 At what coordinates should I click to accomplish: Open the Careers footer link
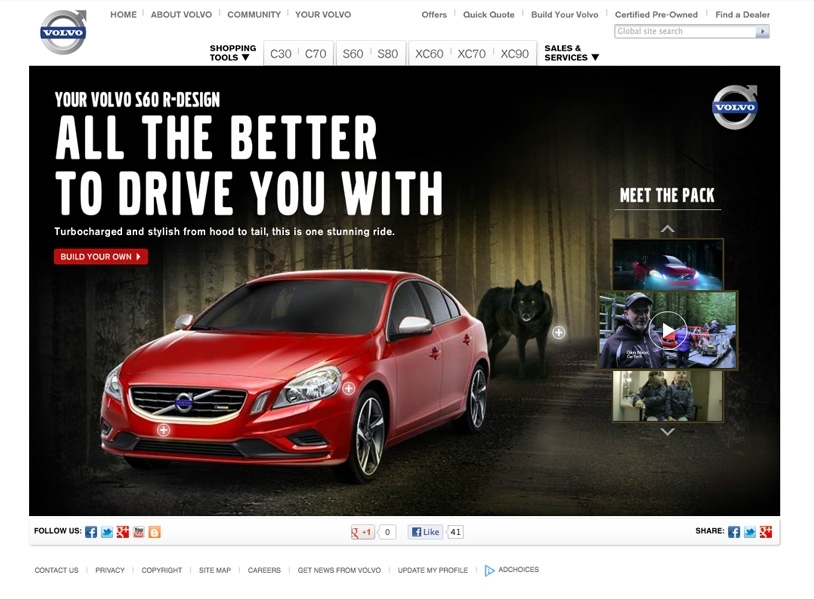(x=264, y=570)
